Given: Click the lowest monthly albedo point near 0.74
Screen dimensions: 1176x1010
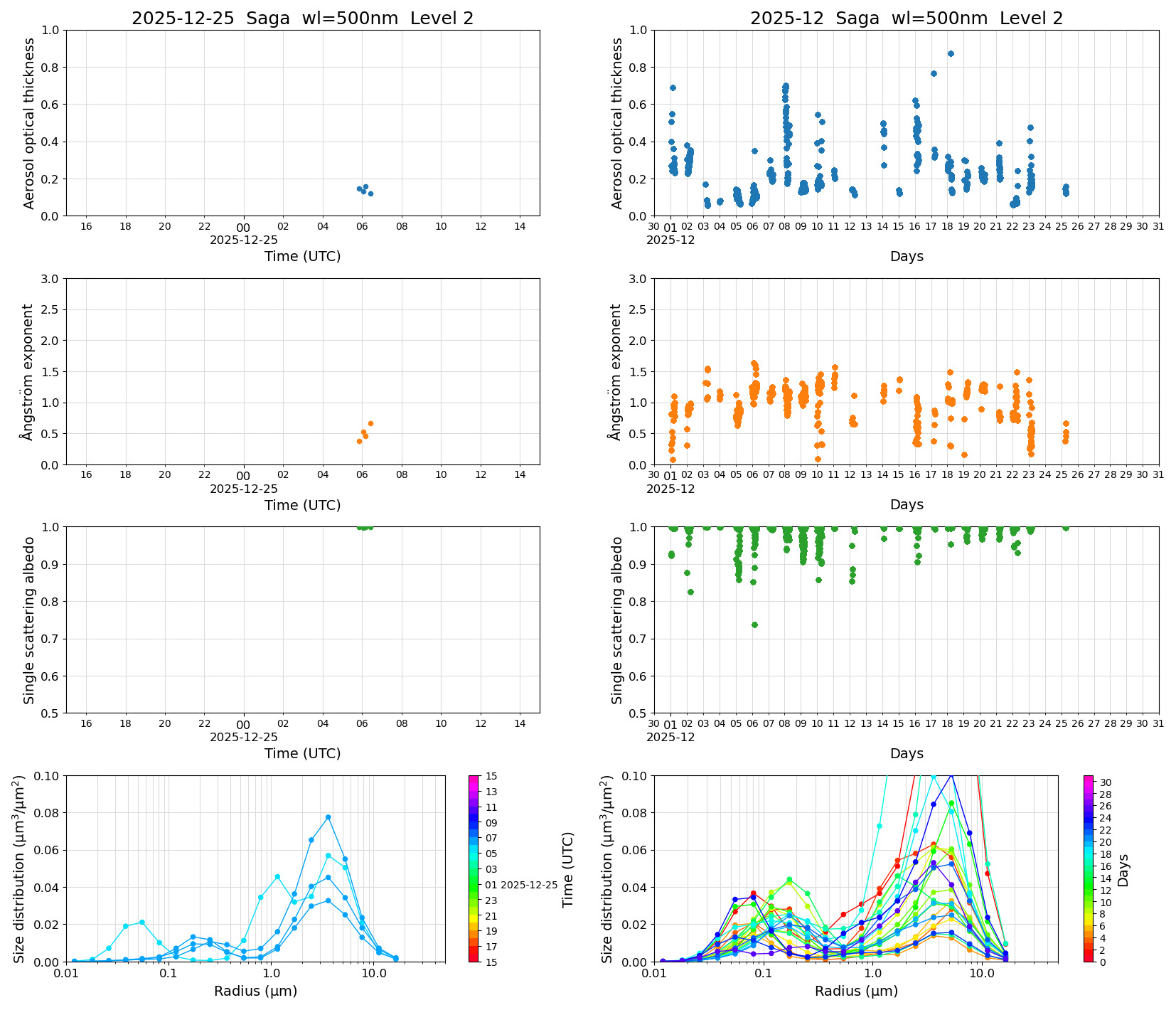Looking at the screenshot, I should click(x=754, y=624).
